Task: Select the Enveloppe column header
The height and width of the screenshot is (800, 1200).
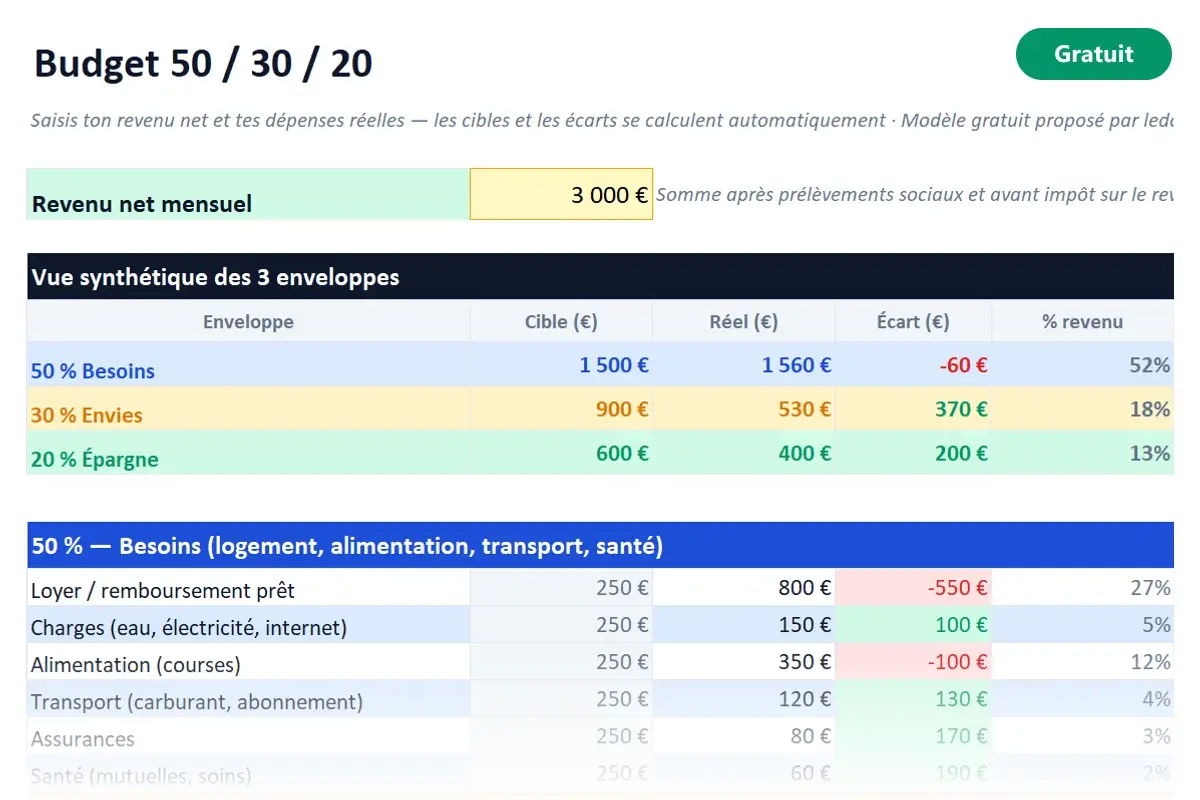Action: point(248,322)
